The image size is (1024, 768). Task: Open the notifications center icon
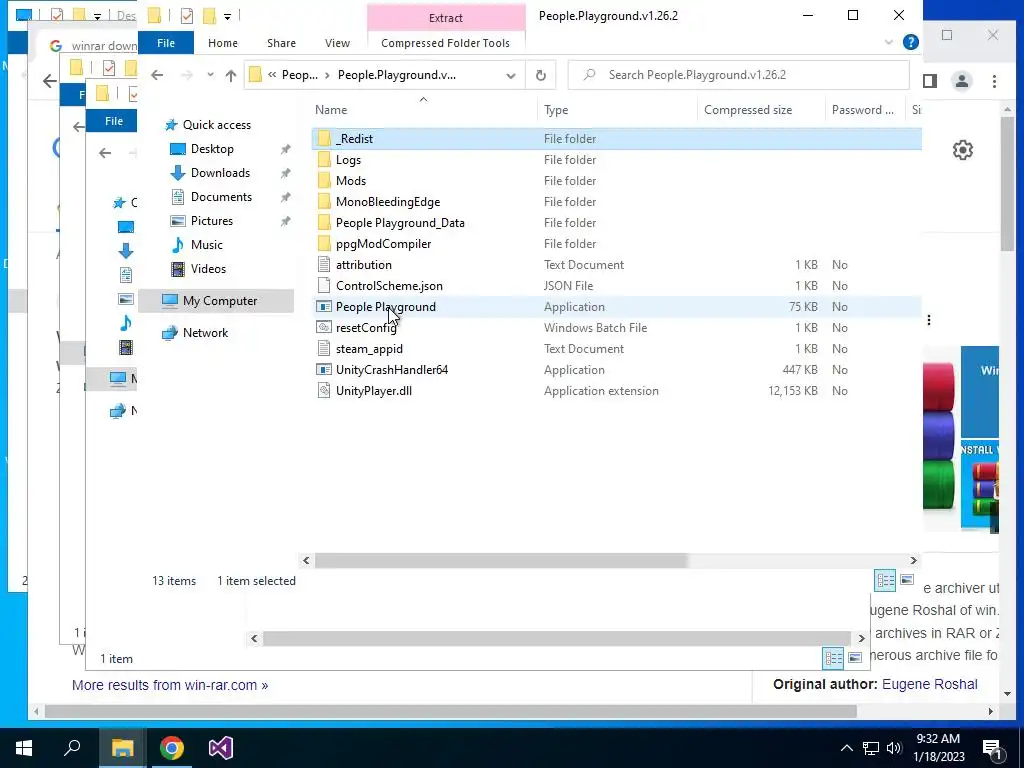click(992, 748)
